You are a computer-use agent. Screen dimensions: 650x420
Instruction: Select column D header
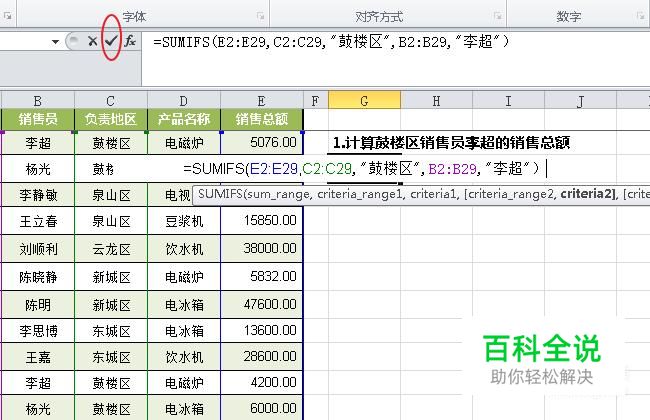(184, 101)
